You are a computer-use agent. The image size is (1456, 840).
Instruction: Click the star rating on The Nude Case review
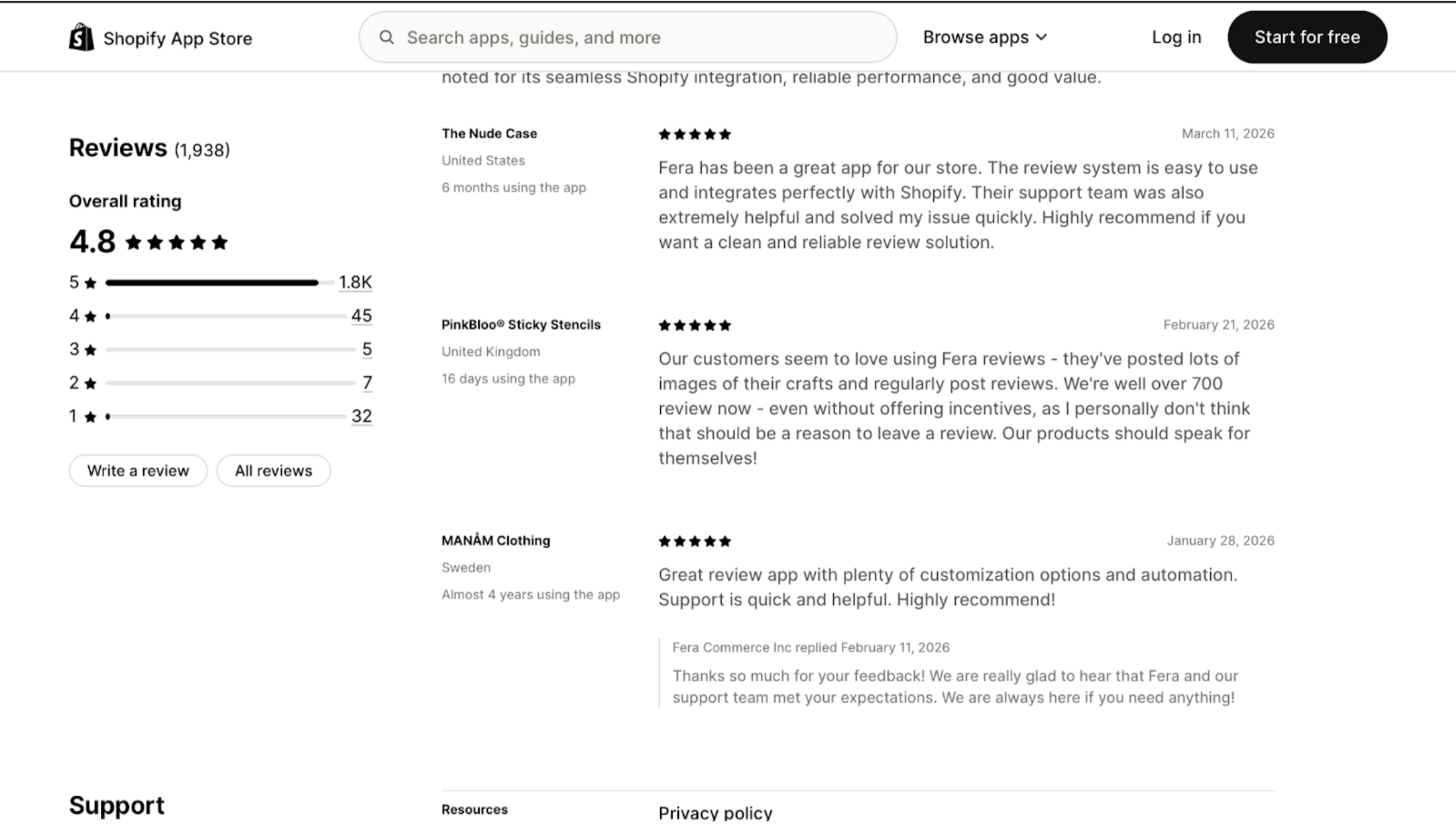click(x=694, y=134)
